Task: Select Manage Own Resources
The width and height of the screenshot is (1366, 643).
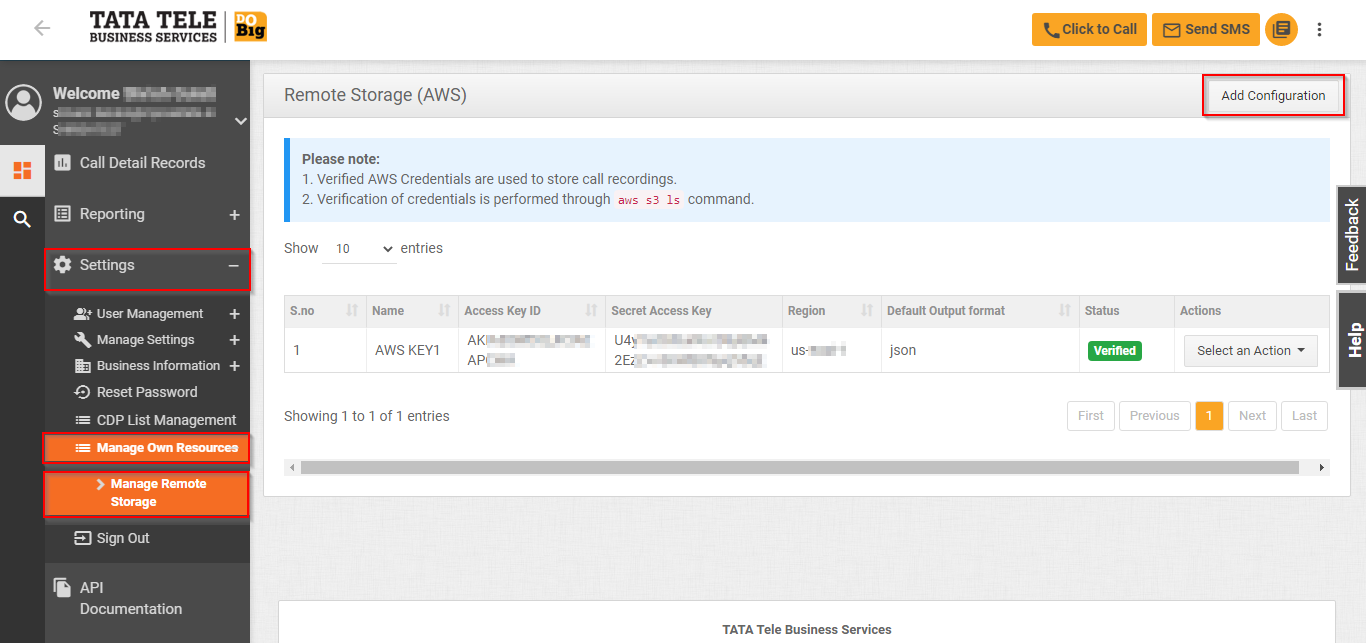Action: click(x=147, y=448)
